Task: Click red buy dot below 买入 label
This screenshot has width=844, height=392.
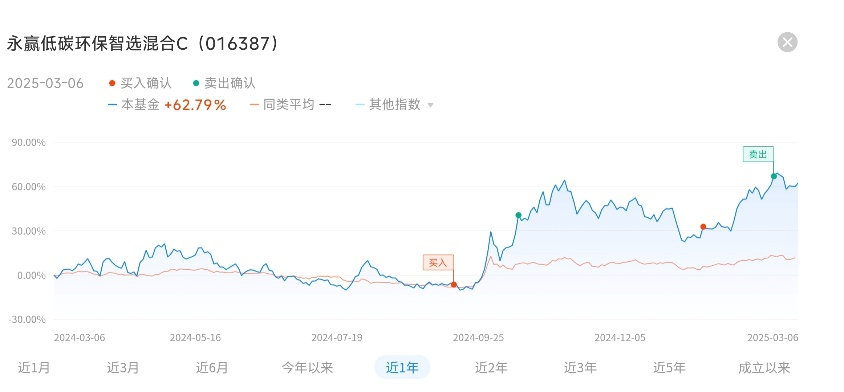Action: coord(453,284)
